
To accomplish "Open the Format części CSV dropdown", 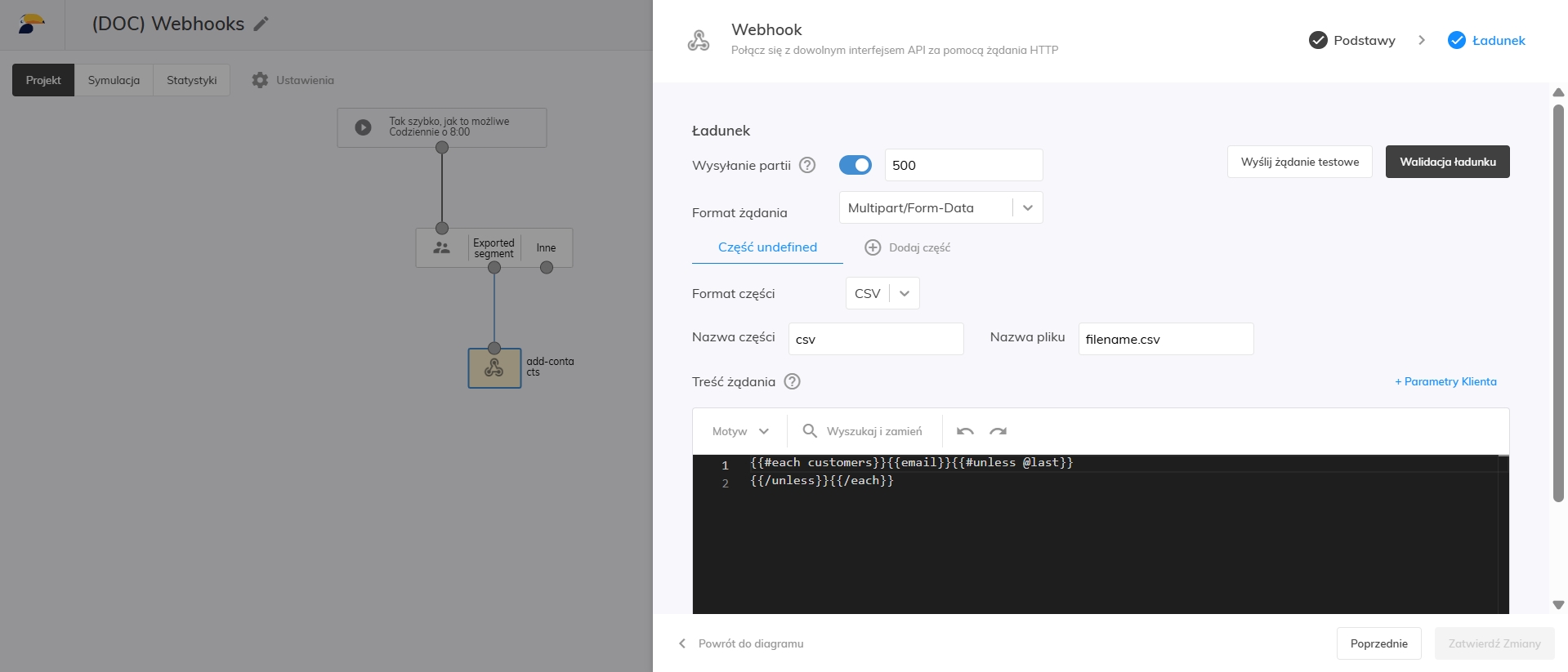I will pyautogui.click(x=904, y=294).
